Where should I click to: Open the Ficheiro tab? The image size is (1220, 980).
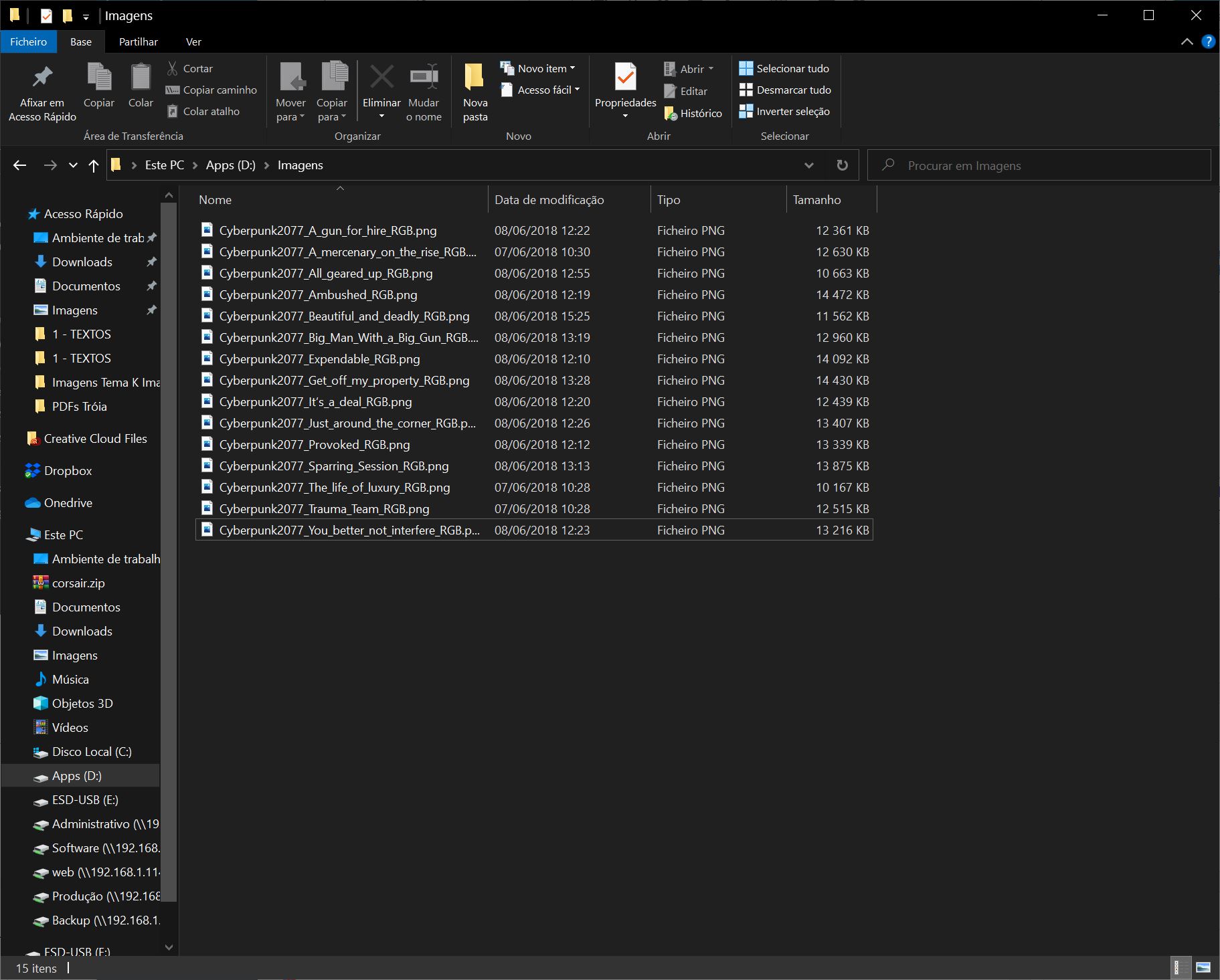[x=29, y=41]
